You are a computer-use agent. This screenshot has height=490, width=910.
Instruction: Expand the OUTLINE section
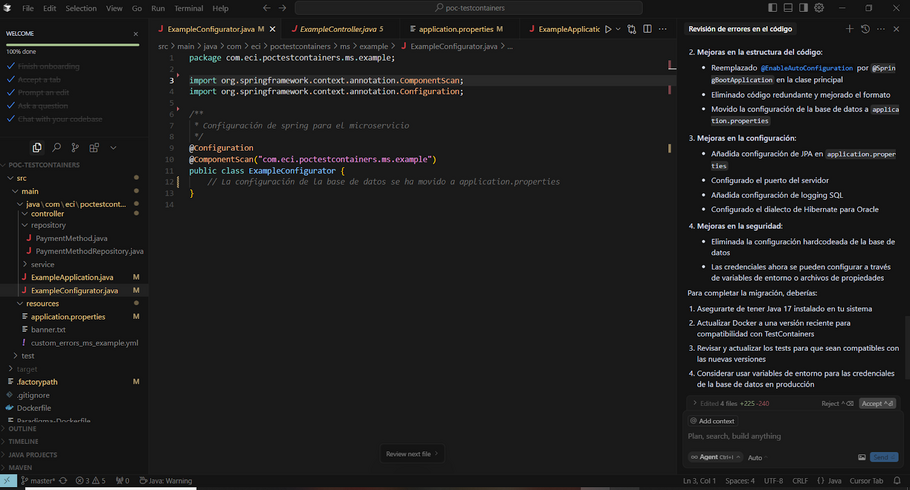[x=22, y=428]
